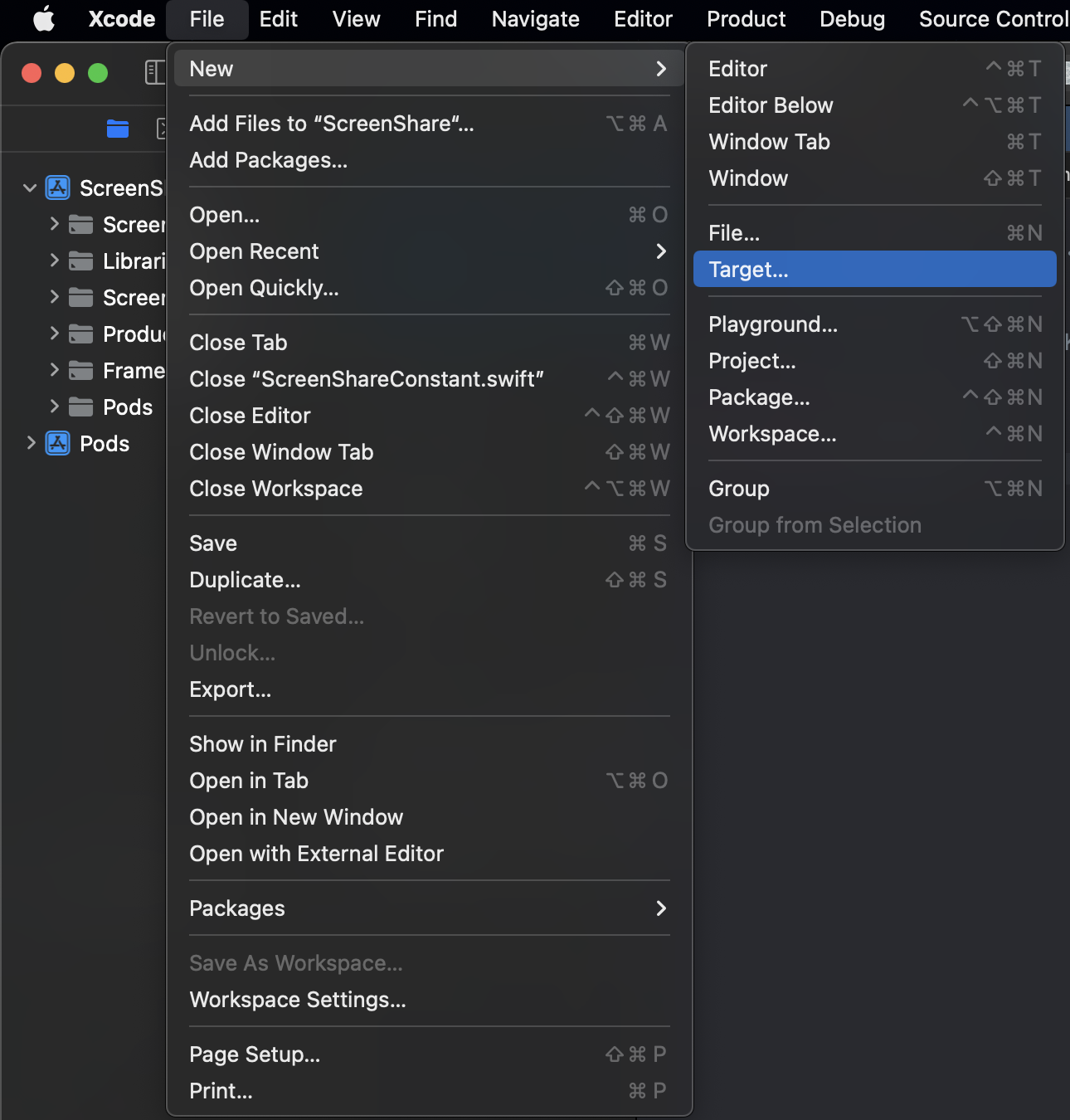1070x1120 pixels.
Task: Click the Pods folder icon
Action: point(80,407)
